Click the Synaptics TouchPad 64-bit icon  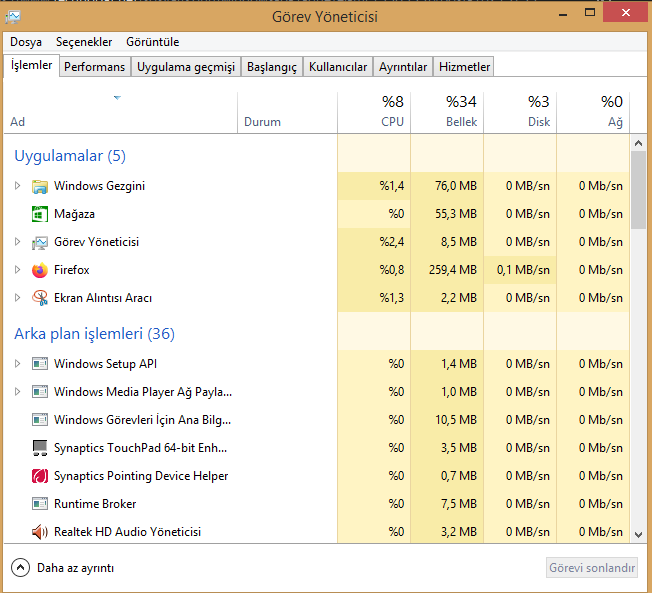click(x=40, y=448)
